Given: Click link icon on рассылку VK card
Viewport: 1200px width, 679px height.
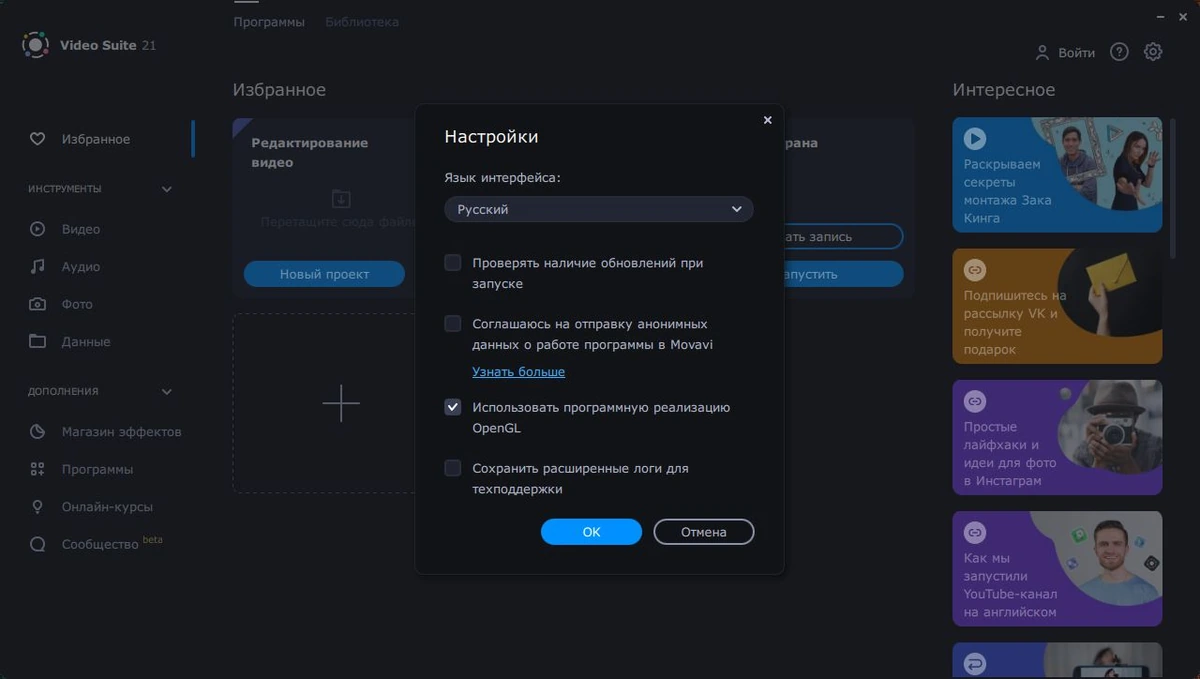Looking at the screenshot, I should pyautogui.click(x=975, y=270).
